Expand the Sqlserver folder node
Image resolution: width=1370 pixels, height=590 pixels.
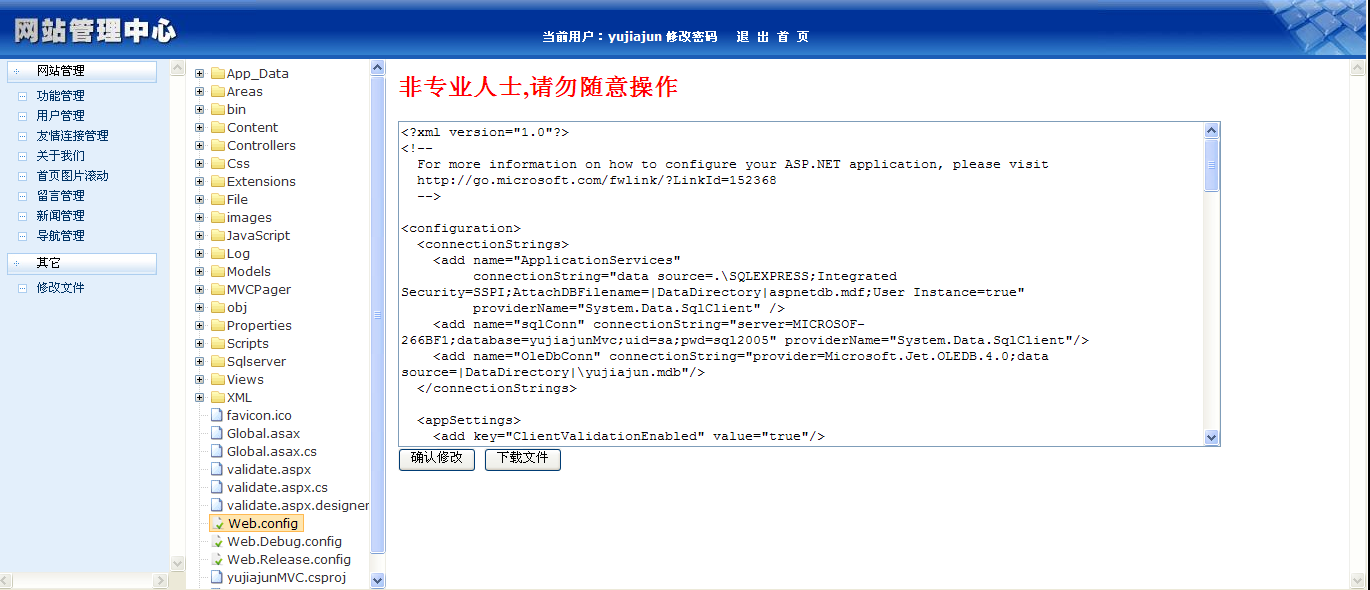pos(199,362)
